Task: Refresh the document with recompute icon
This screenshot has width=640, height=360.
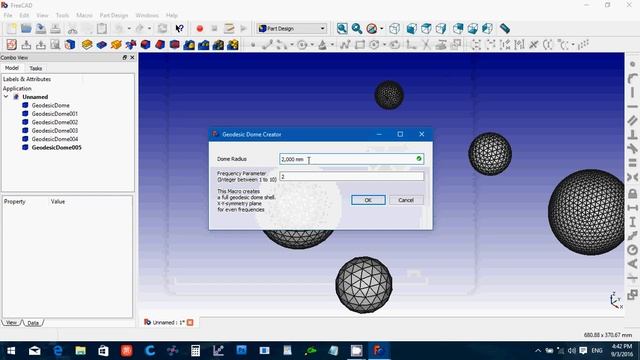Action: 162,29
